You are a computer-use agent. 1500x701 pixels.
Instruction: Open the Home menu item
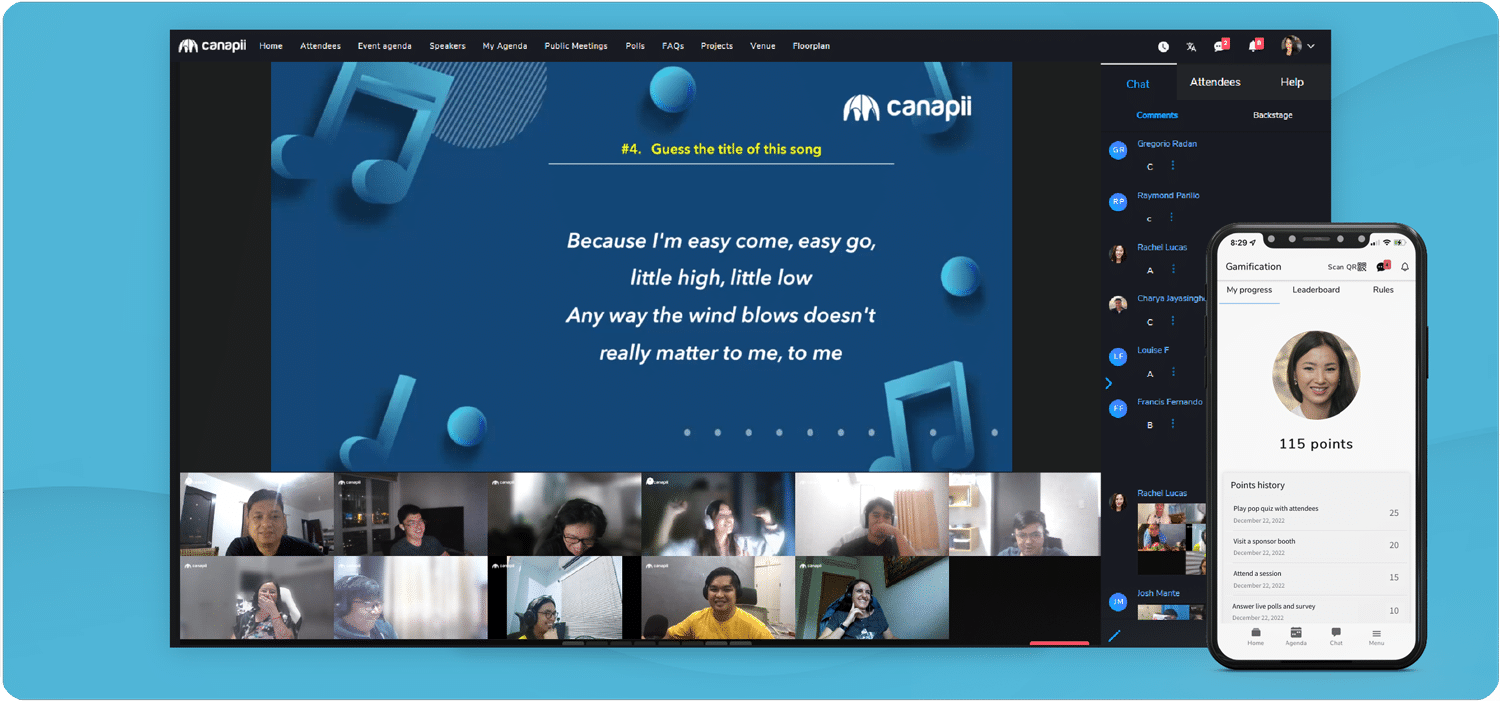tap(271, 46)
